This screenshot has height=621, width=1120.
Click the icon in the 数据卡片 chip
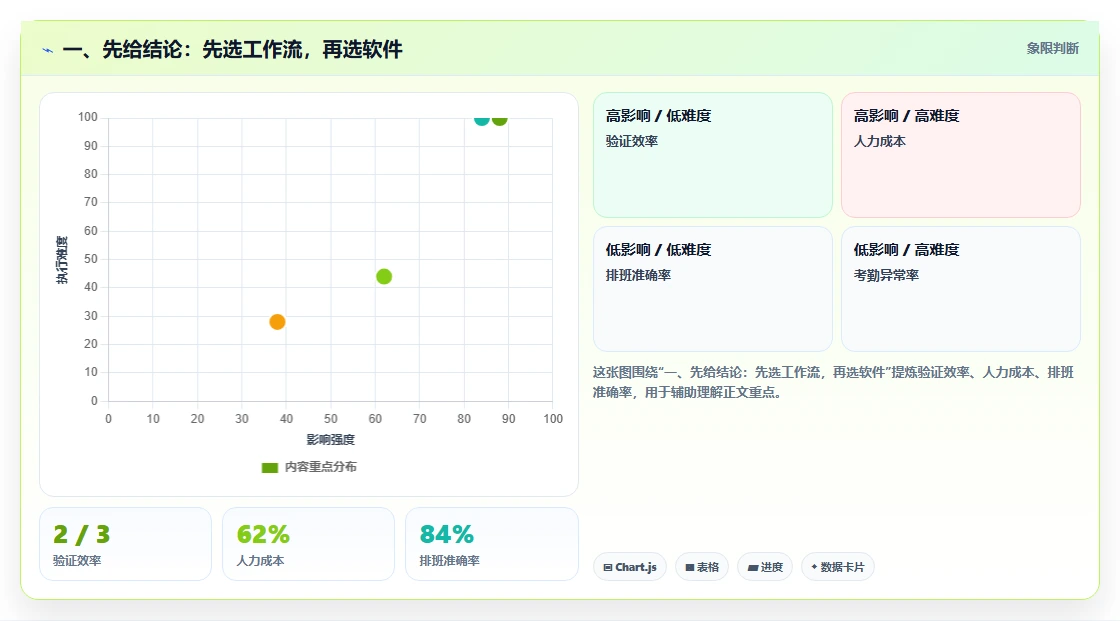click(x=814, y=567)
